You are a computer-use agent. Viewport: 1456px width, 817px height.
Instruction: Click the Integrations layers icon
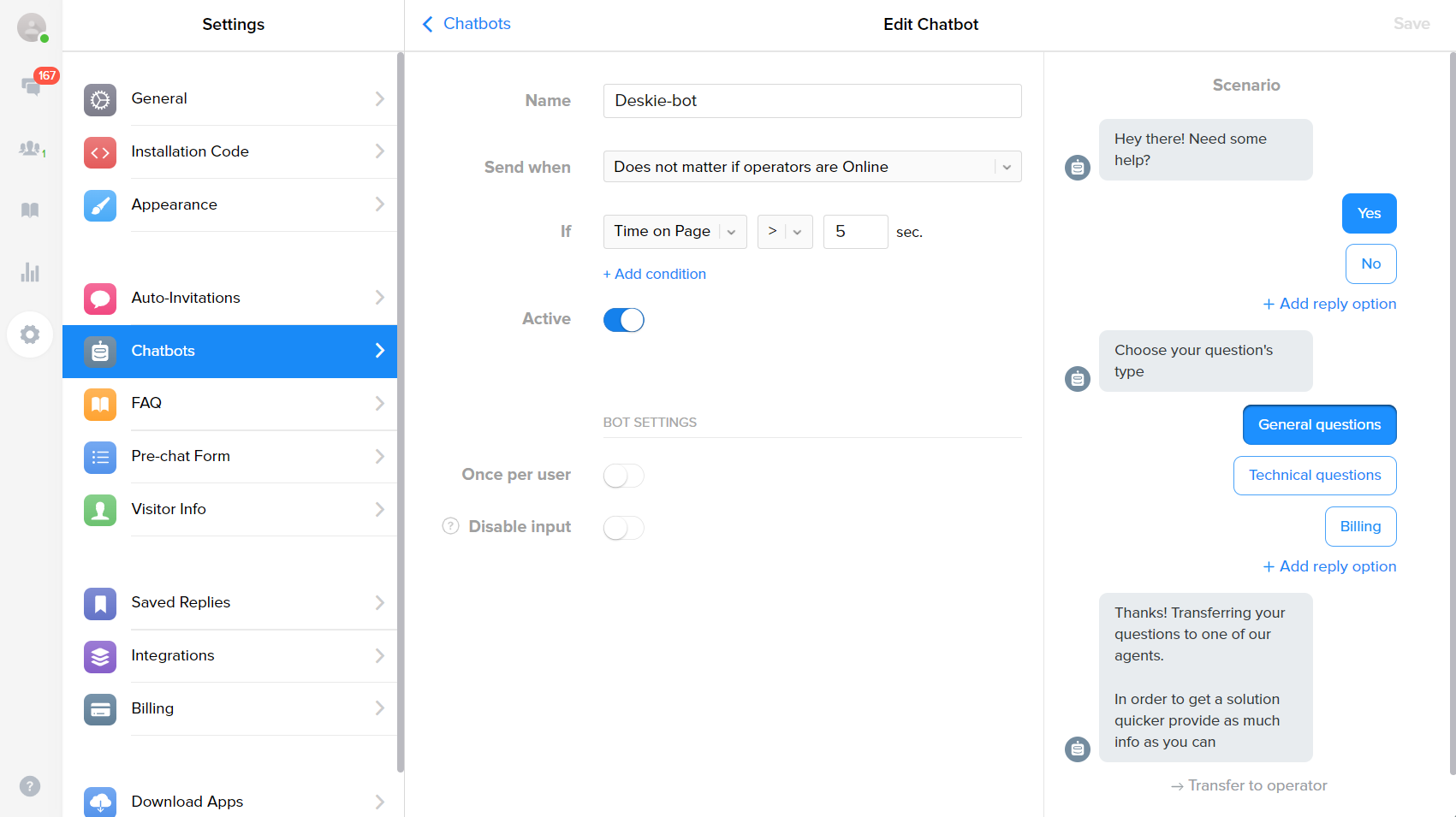(100, 657)
